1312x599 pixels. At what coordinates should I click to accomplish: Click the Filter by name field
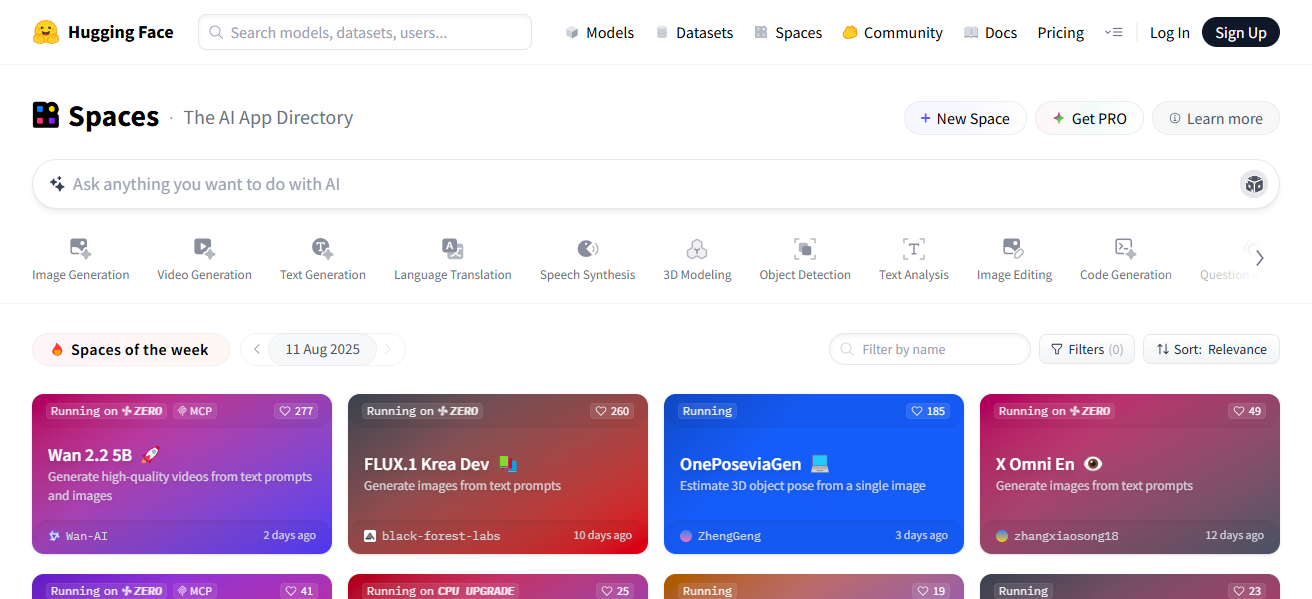pos(930,349)
